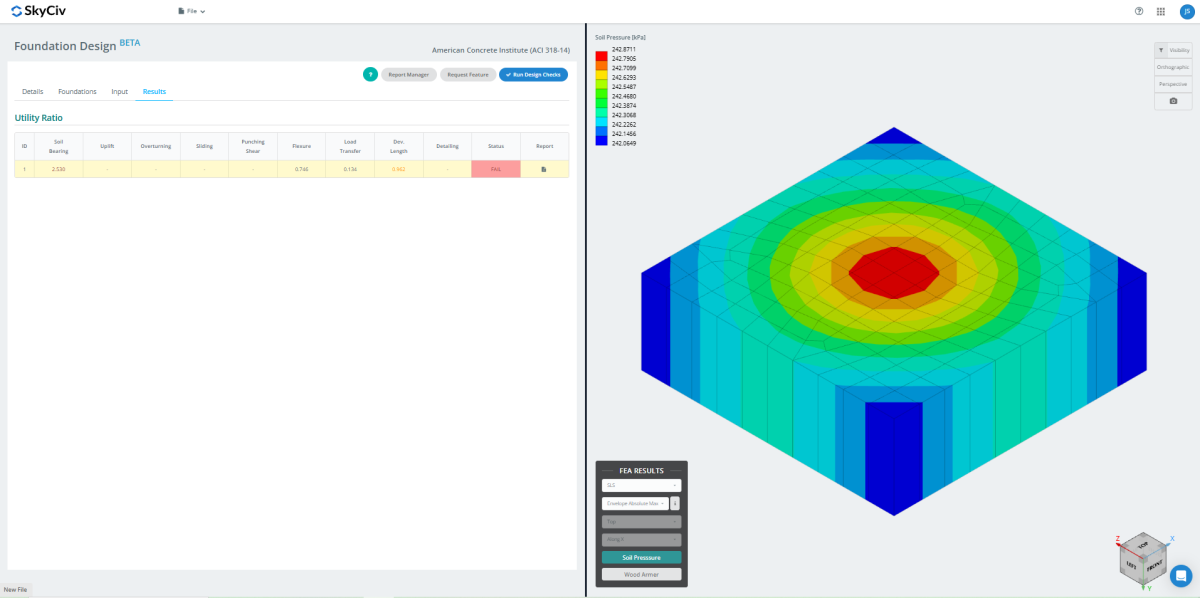The height and width of the screenshot is (598, 1200).
Task: Switch the view to Perspective
Action: tap(1172, 84)
